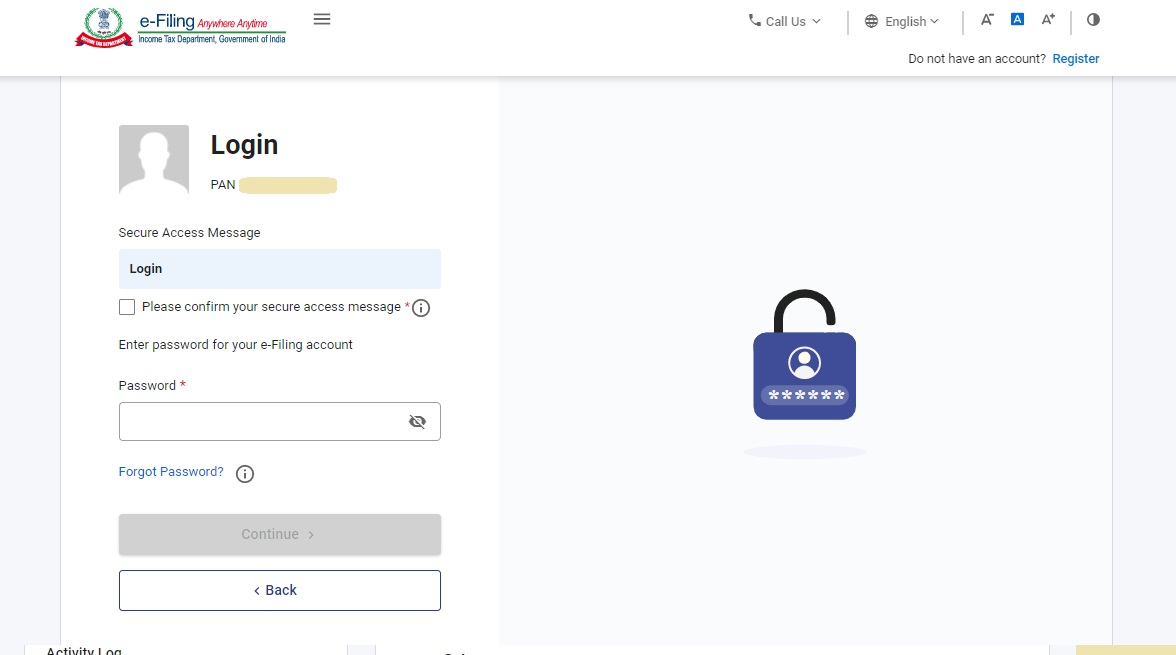
Task: Toggle password visibility with the eye icon
Action: (417, 421)
